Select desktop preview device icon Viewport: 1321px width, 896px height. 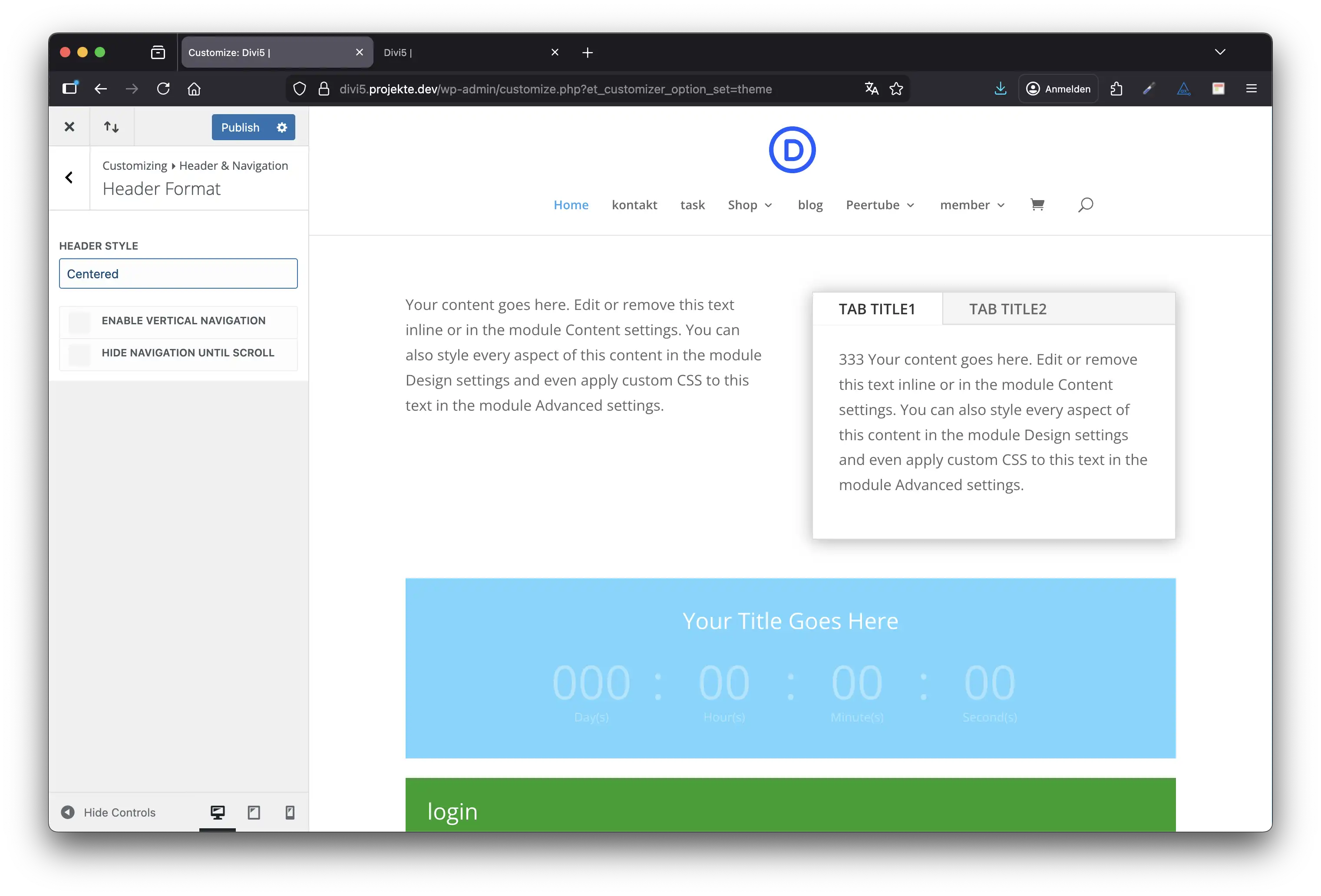[x=217, y=813]
